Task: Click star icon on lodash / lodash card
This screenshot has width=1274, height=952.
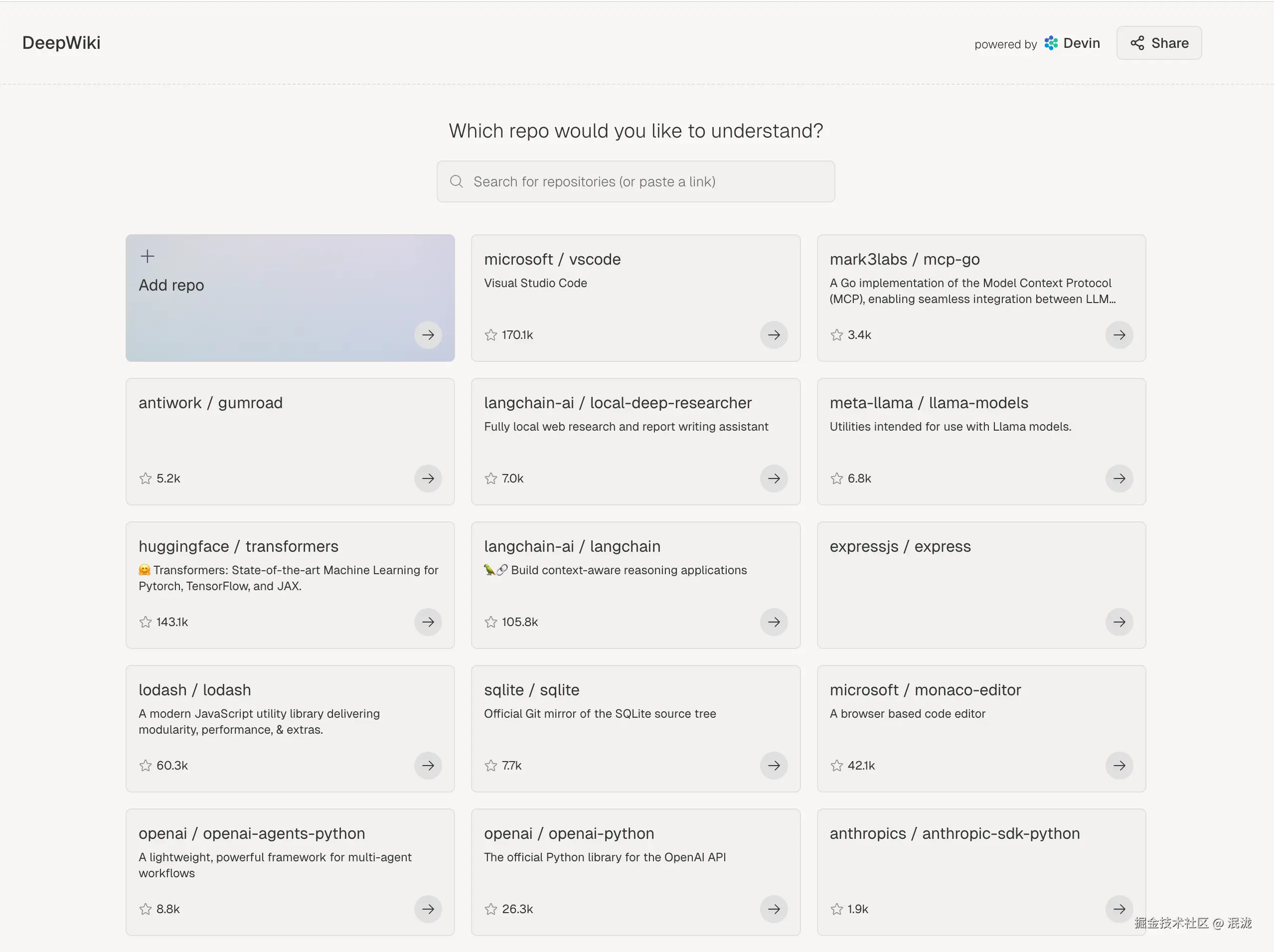Action: tap(145, 766)
